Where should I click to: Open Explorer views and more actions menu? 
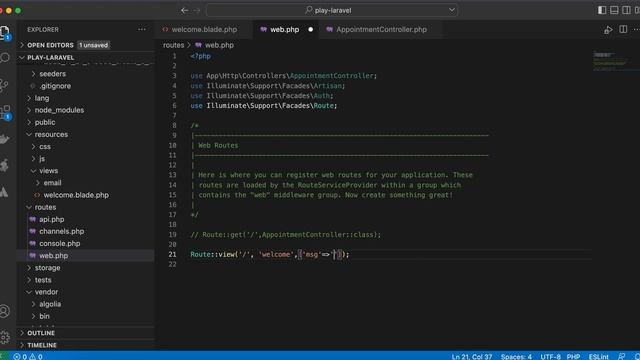142,29
